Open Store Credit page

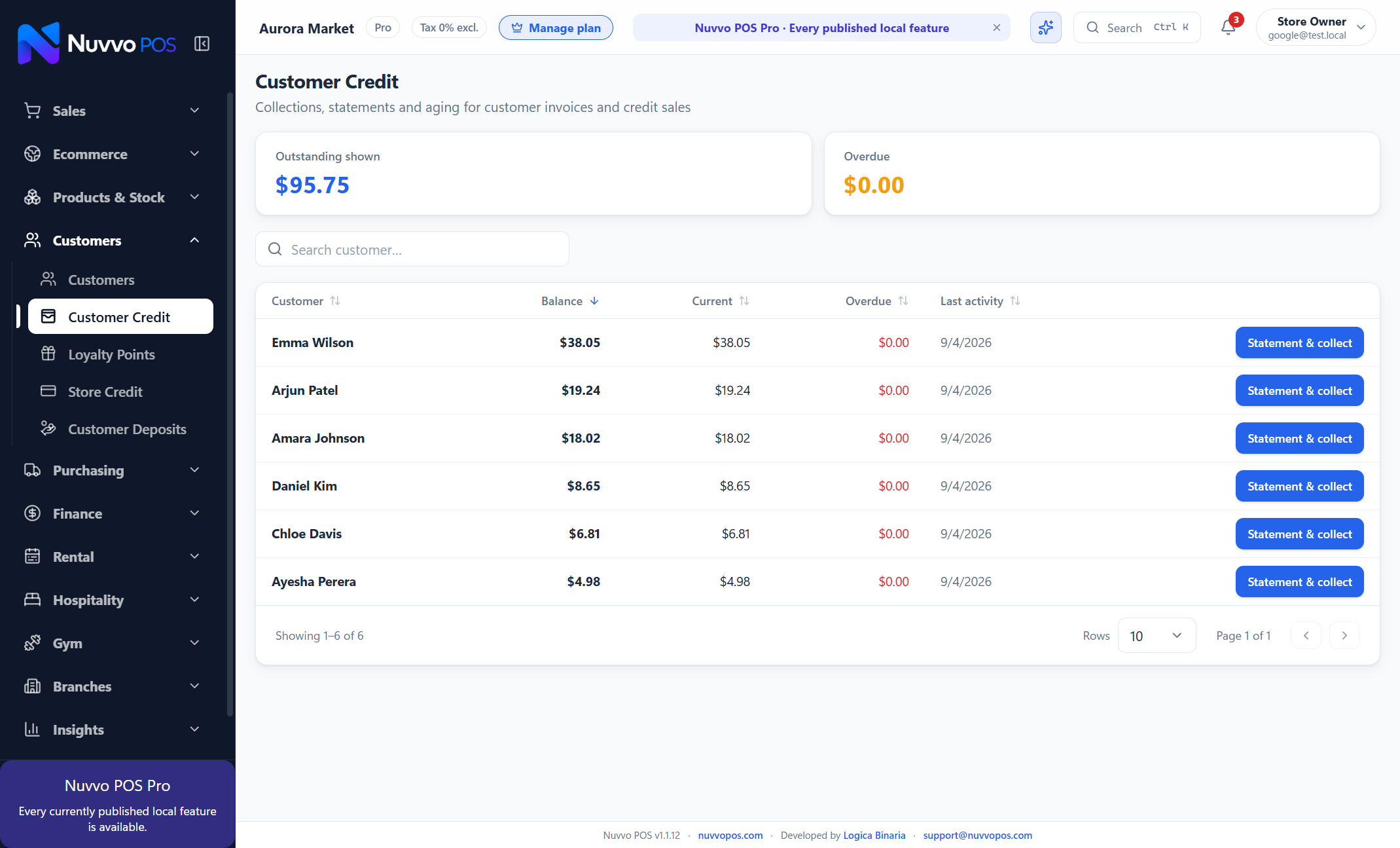[x=120, y=392]
